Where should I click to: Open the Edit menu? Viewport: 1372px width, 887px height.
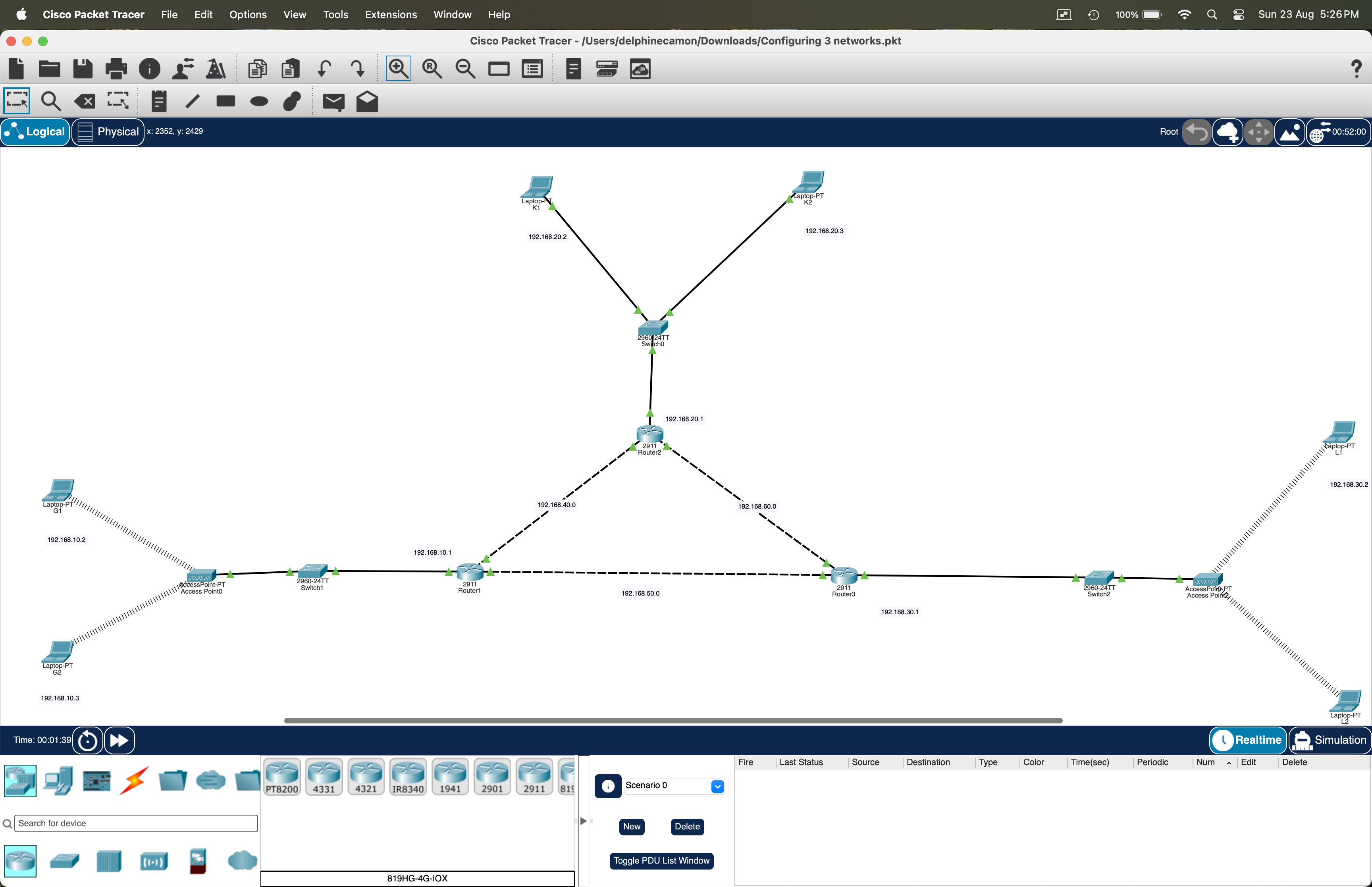coord(203,14)
